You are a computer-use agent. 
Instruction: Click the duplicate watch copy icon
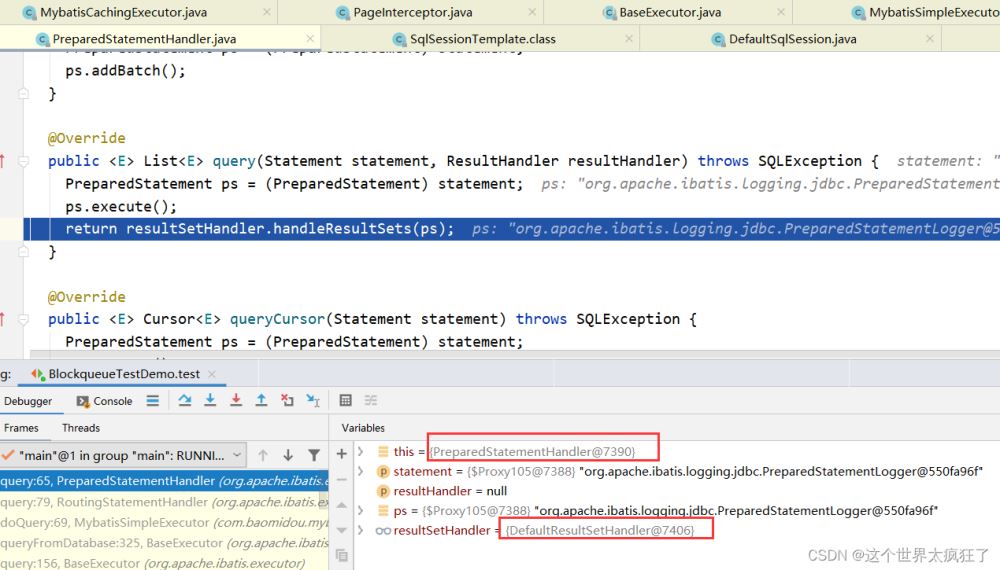(342, 555)
